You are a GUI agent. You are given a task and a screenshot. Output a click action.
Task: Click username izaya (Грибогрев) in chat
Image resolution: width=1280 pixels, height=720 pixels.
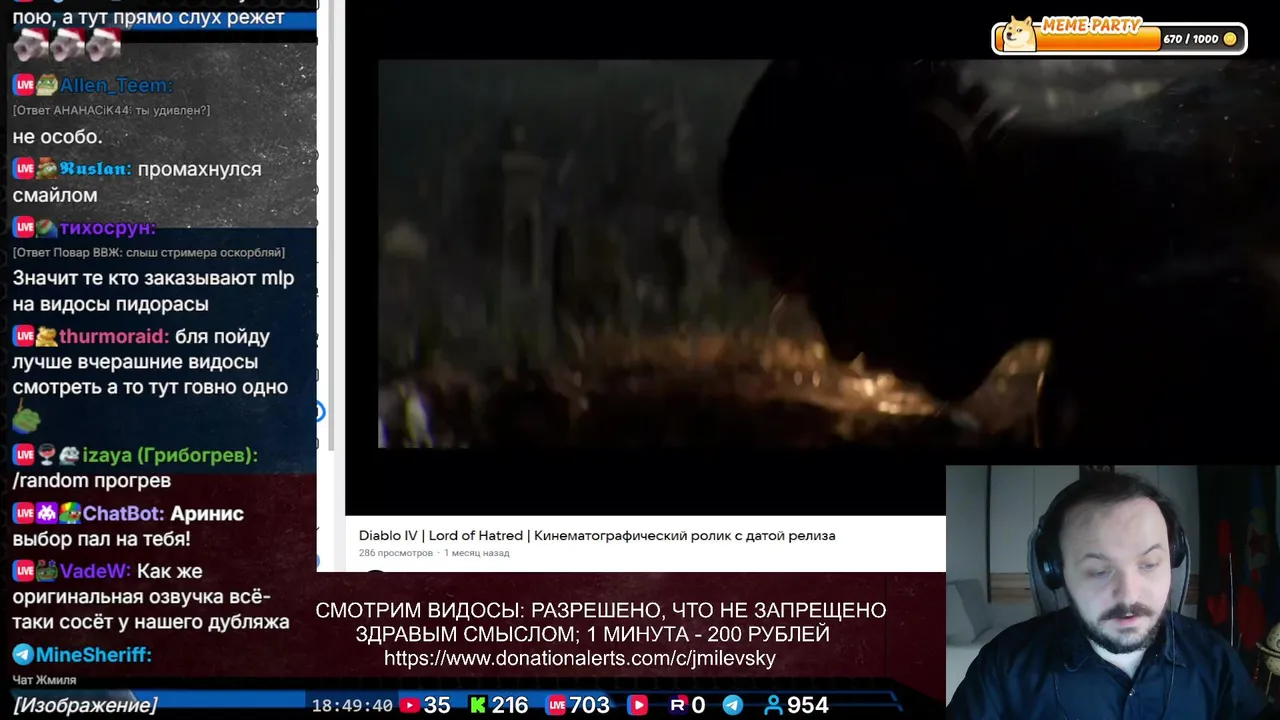[170, 455]
